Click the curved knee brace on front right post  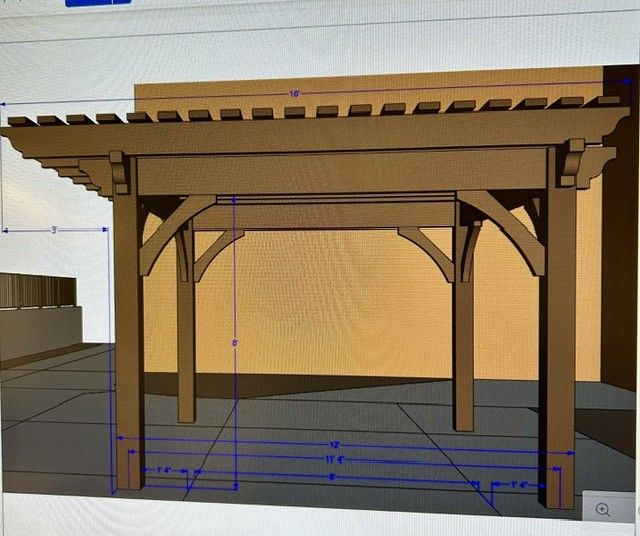pos(503,231)
